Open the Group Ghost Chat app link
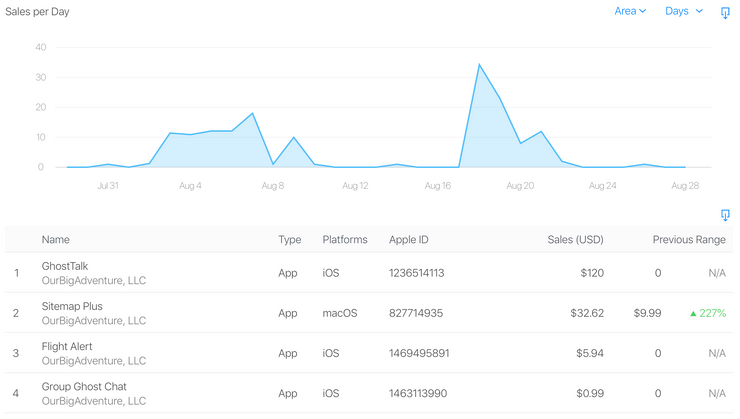740x419 pixels. (x=84, y=386)
